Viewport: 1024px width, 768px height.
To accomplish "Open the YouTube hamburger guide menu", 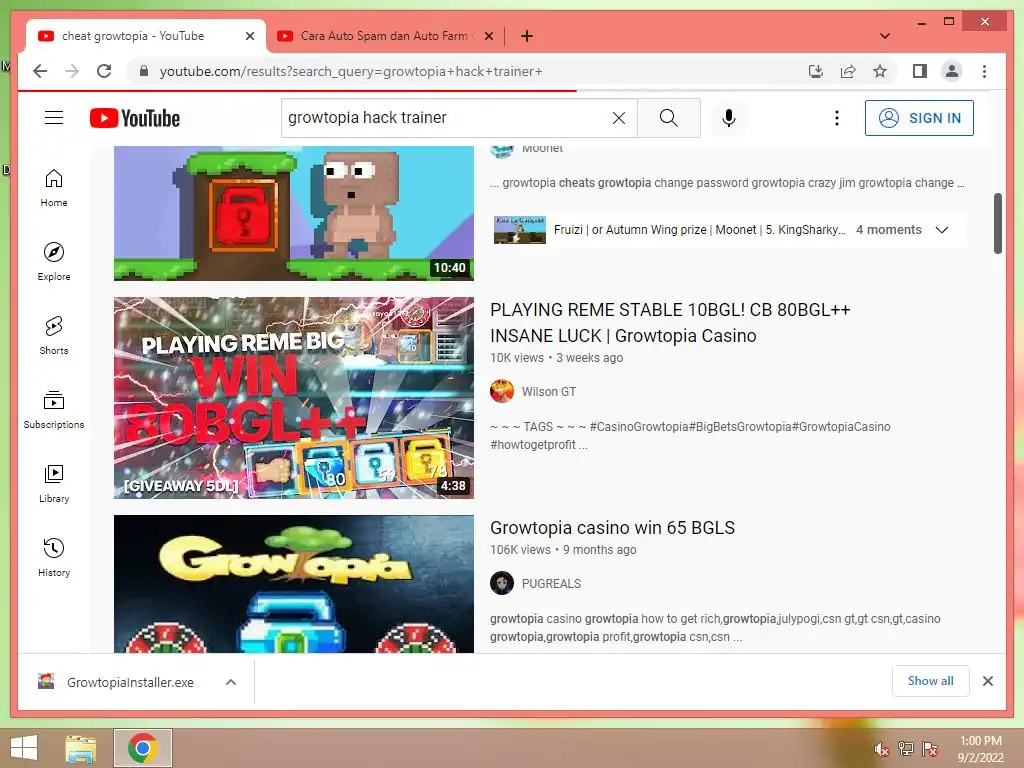I will click(x=54, y=118).
